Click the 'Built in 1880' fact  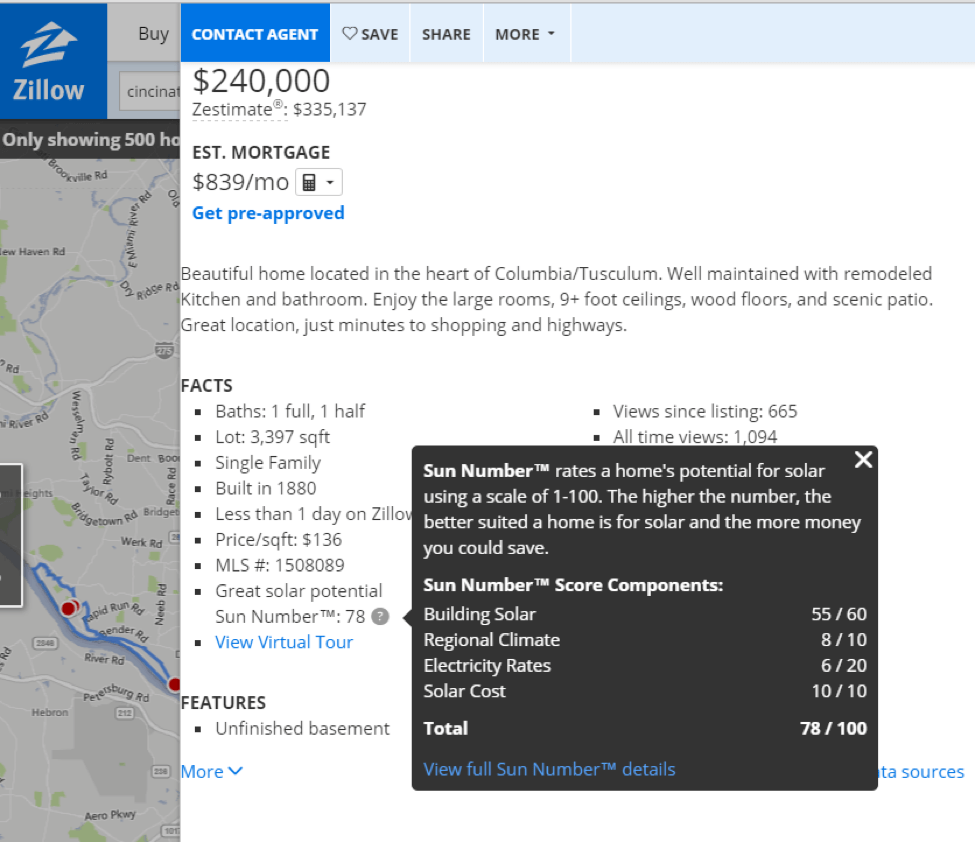[x=266, y=489]
